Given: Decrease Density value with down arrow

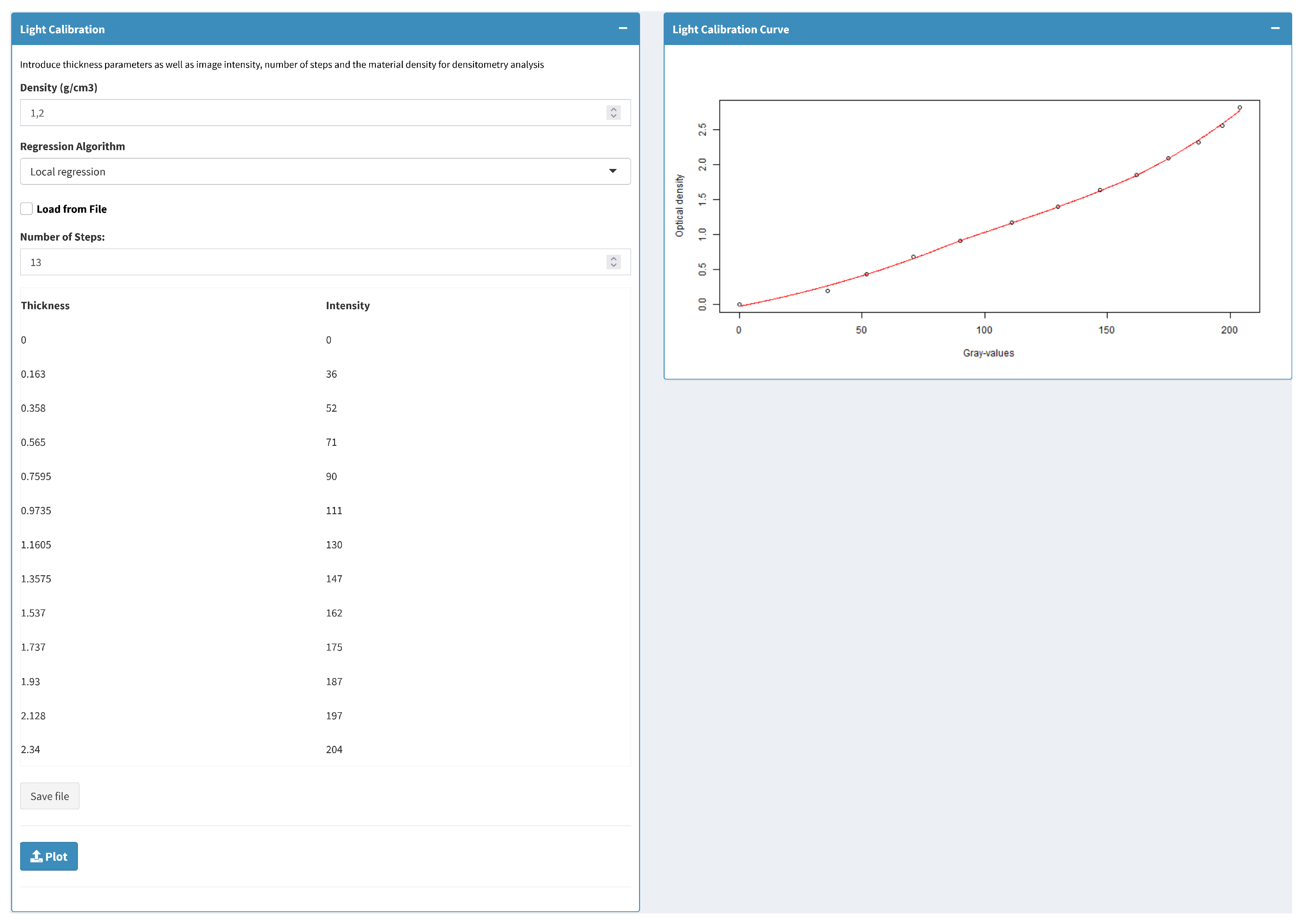Looking at the screenshot, I should click(x=613, y=116).
